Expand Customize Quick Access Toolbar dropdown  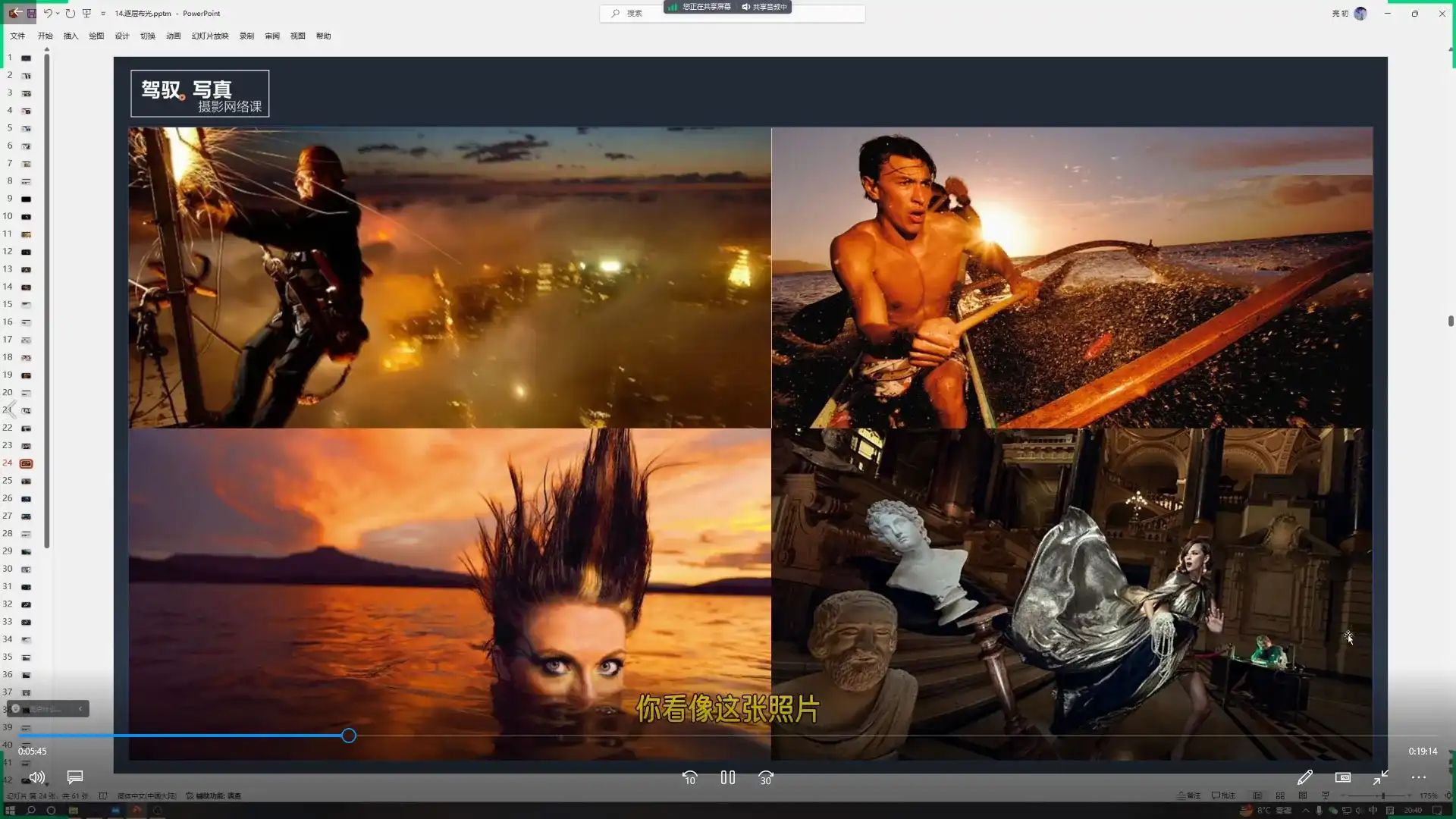click(103, 14)
